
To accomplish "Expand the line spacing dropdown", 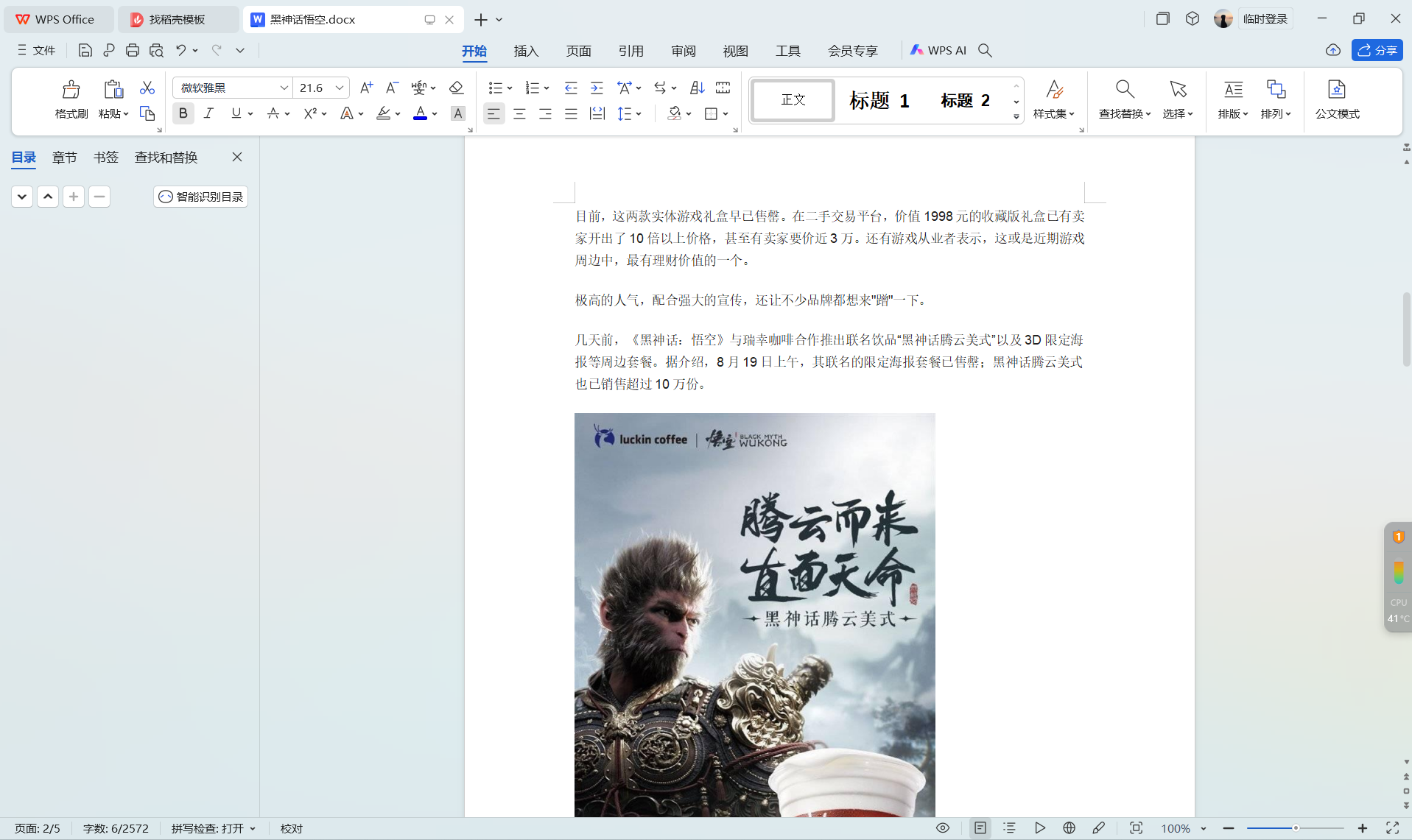I will coord(639,113).
